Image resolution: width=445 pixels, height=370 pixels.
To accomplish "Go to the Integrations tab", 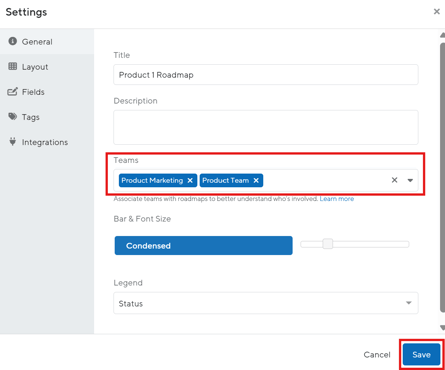I will (47, 142).
